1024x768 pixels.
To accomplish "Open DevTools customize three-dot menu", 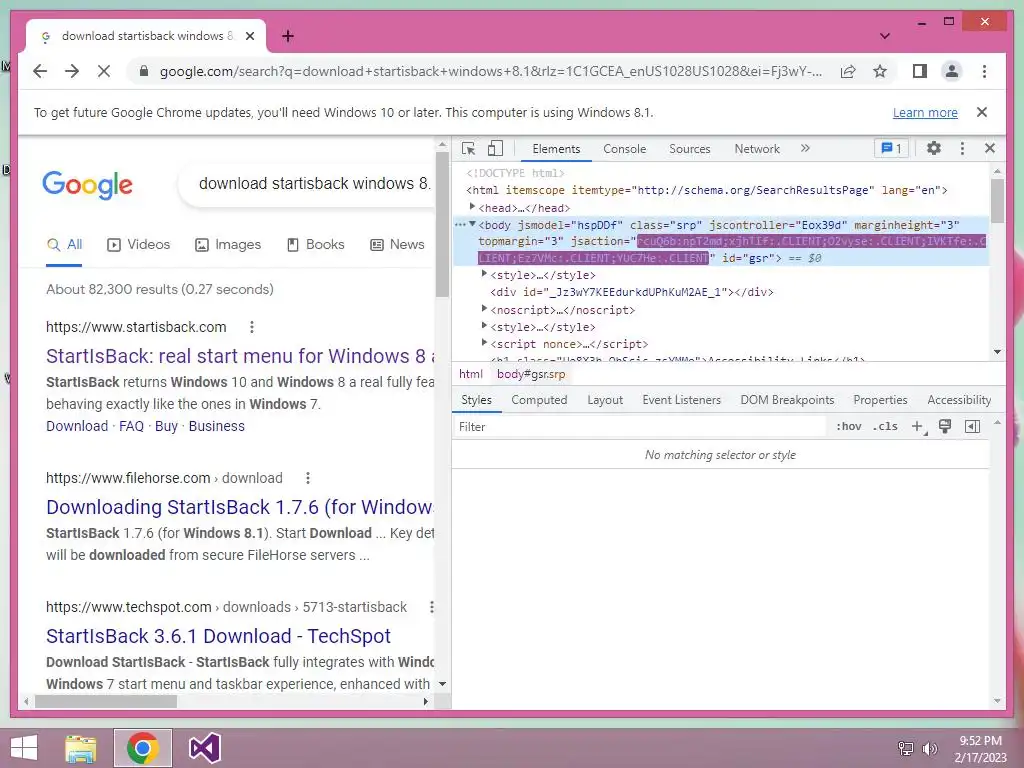I will (962, 148).
